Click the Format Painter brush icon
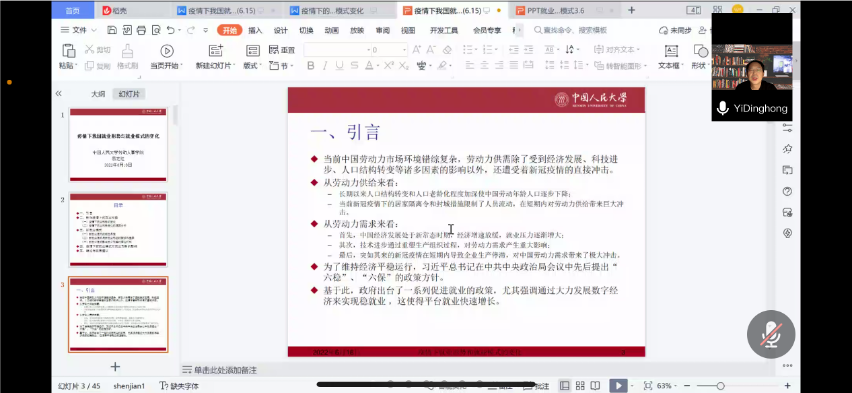This screenshot has height=393, width=852. coord(128,51)
